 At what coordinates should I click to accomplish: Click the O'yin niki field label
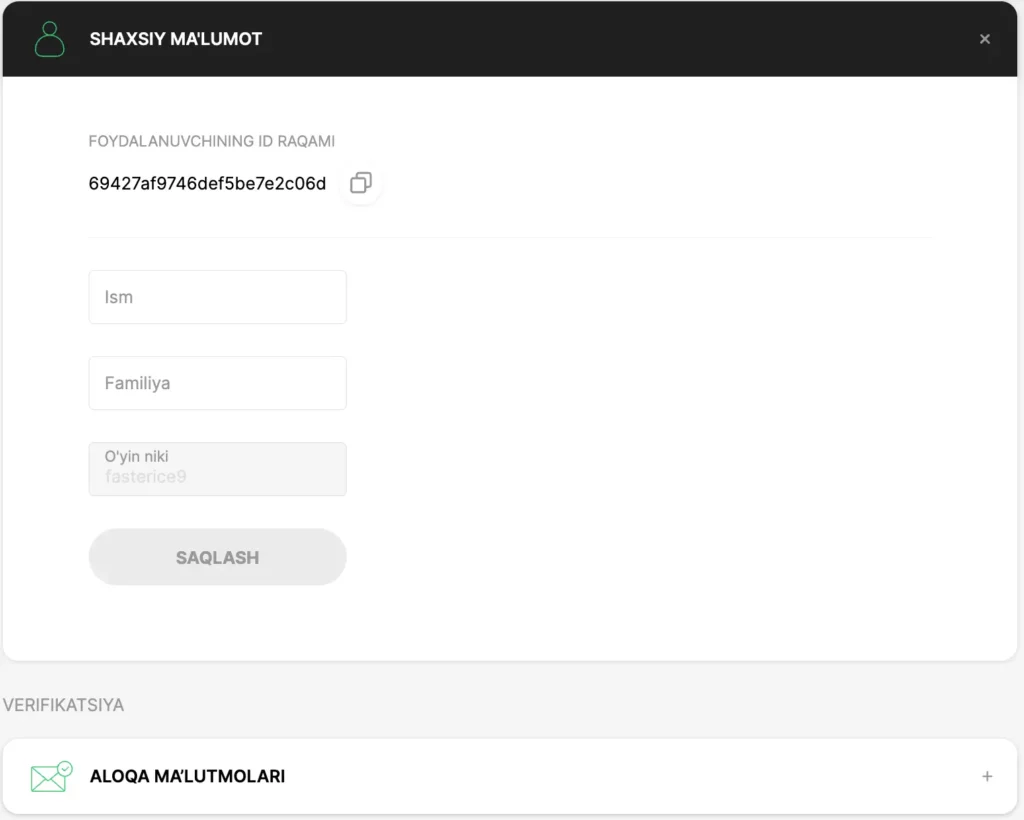pos(136,457)
